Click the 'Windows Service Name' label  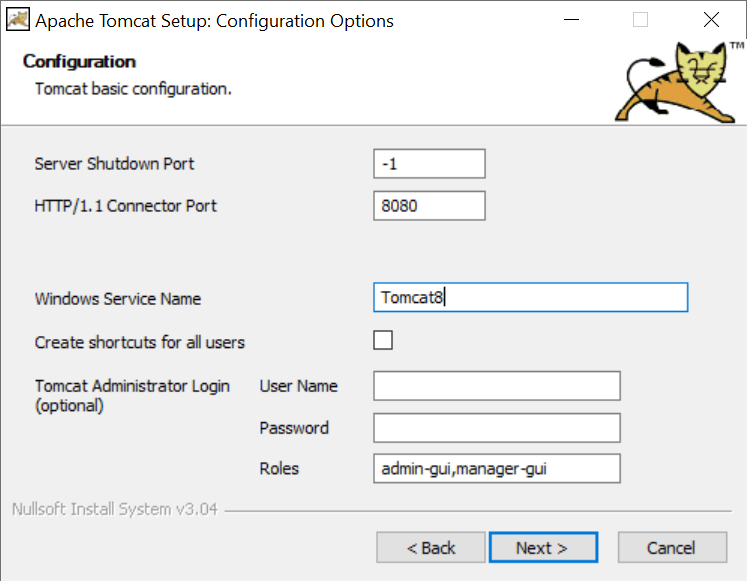pyautogui.click(x=118, y=299)
